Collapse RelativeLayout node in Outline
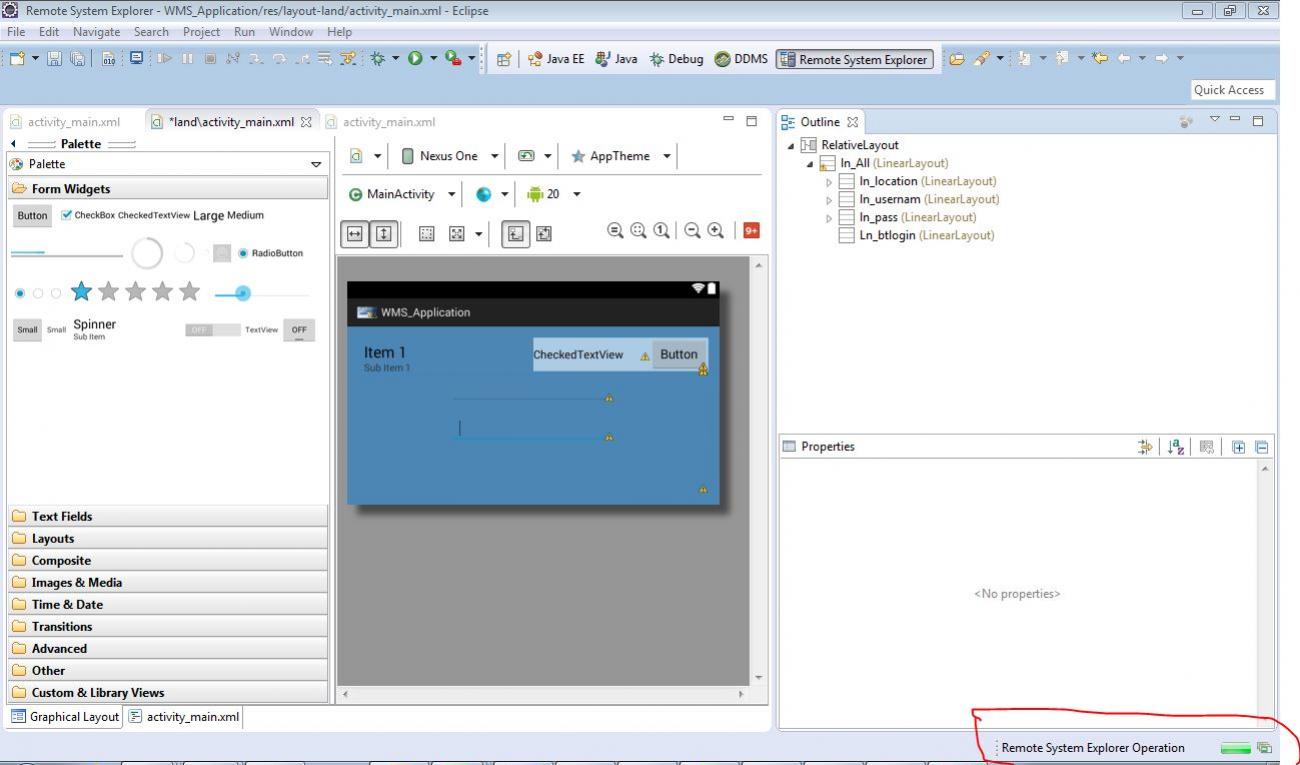The height and width of the screenshot is (765, 1300). (793, 146)
